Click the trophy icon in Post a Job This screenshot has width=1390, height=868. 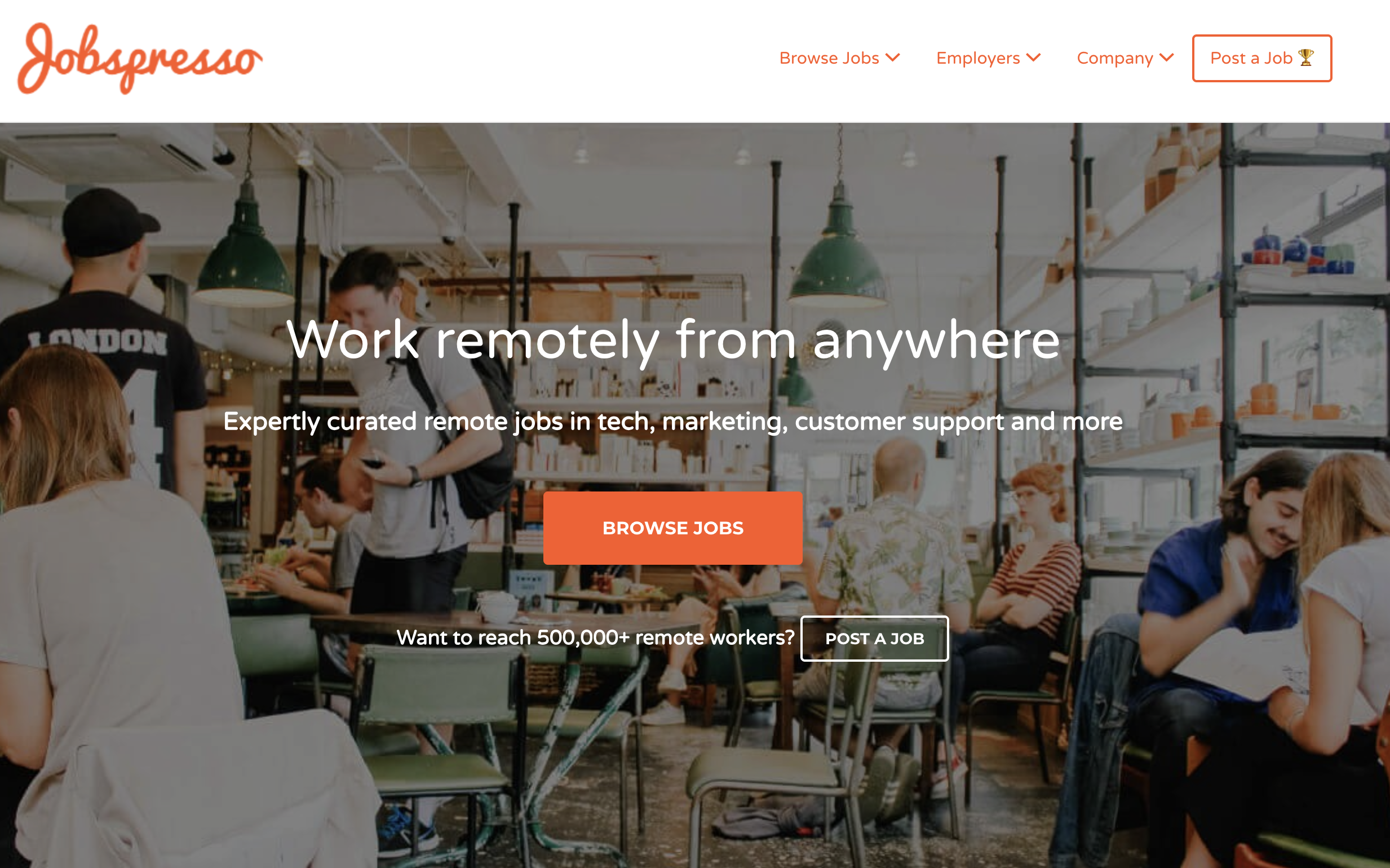pyautogui.click(x=1306, y=57)
